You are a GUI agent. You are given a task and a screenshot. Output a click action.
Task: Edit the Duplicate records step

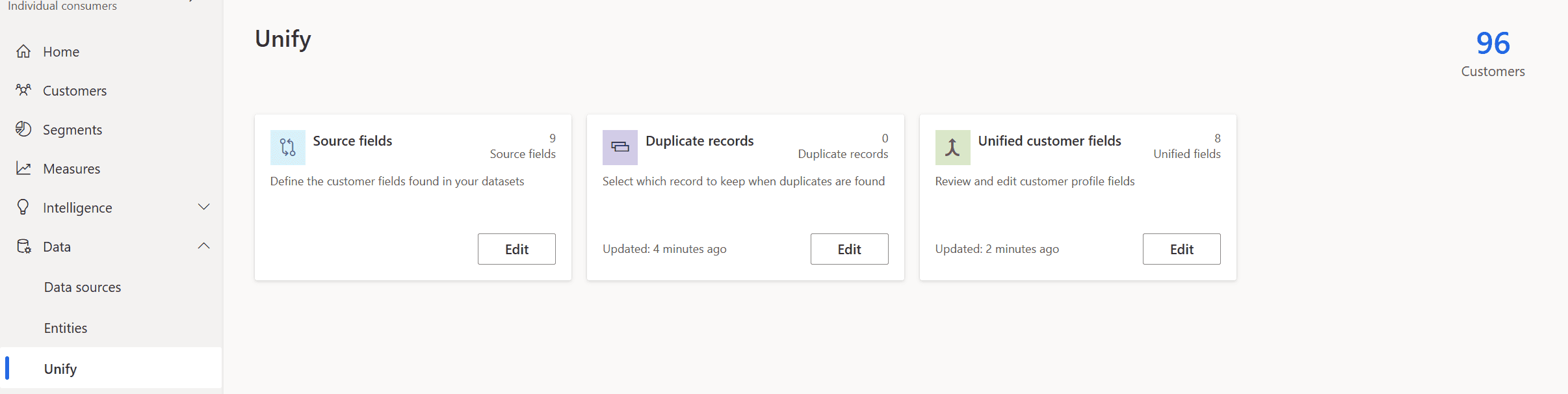849,249
